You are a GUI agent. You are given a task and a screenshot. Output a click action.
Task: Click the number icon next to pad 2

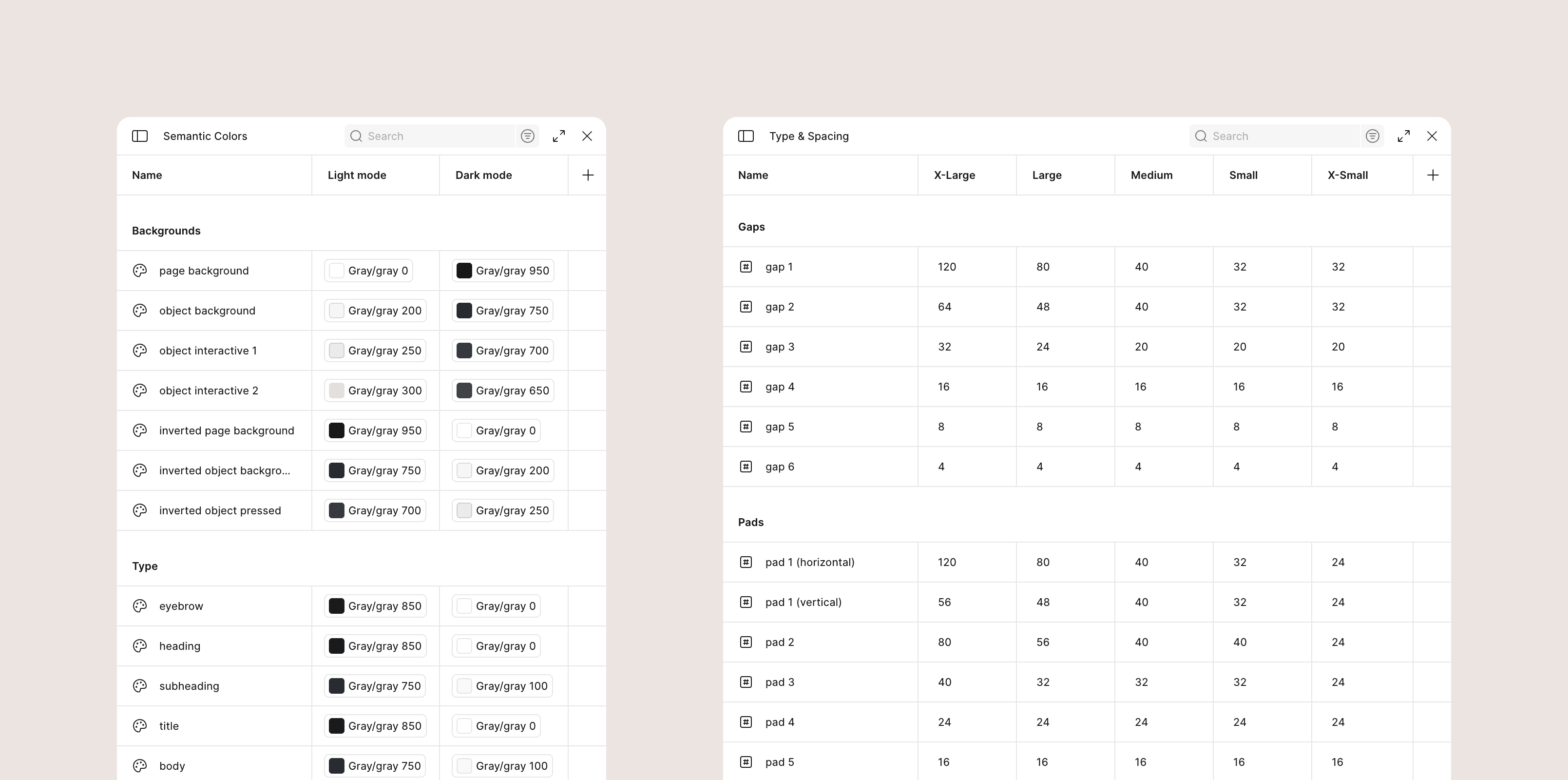(x=746, y=642)
